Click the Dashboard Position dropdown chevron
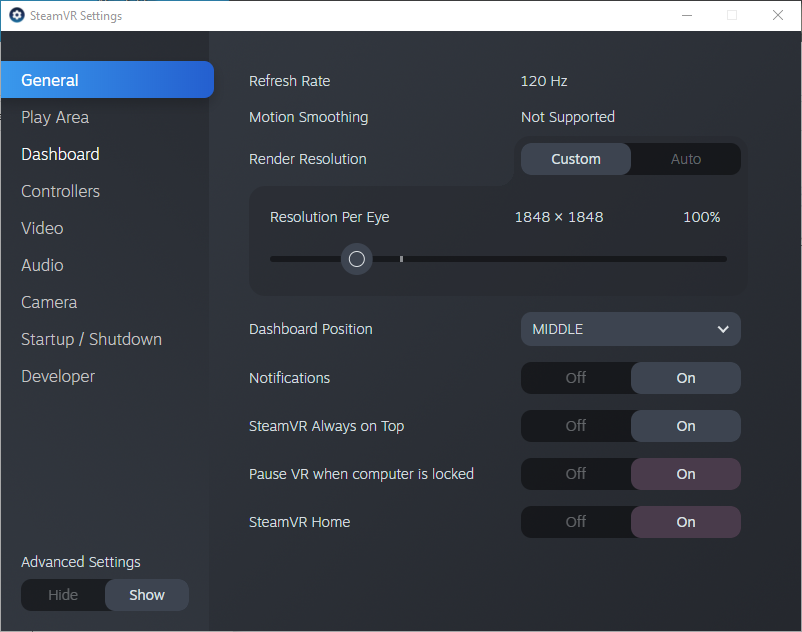This screenshot has height=632, width=802. [723, 329]
